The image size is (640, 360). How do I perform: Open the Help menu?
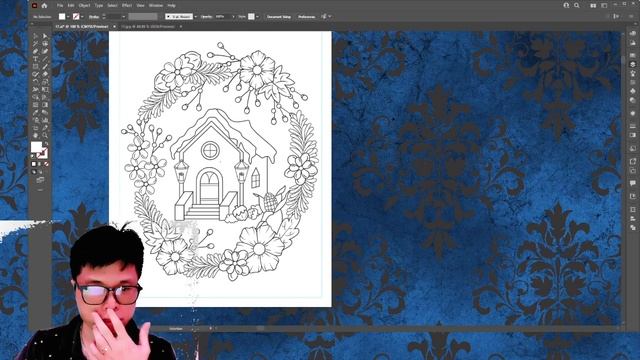pos(171,5)
